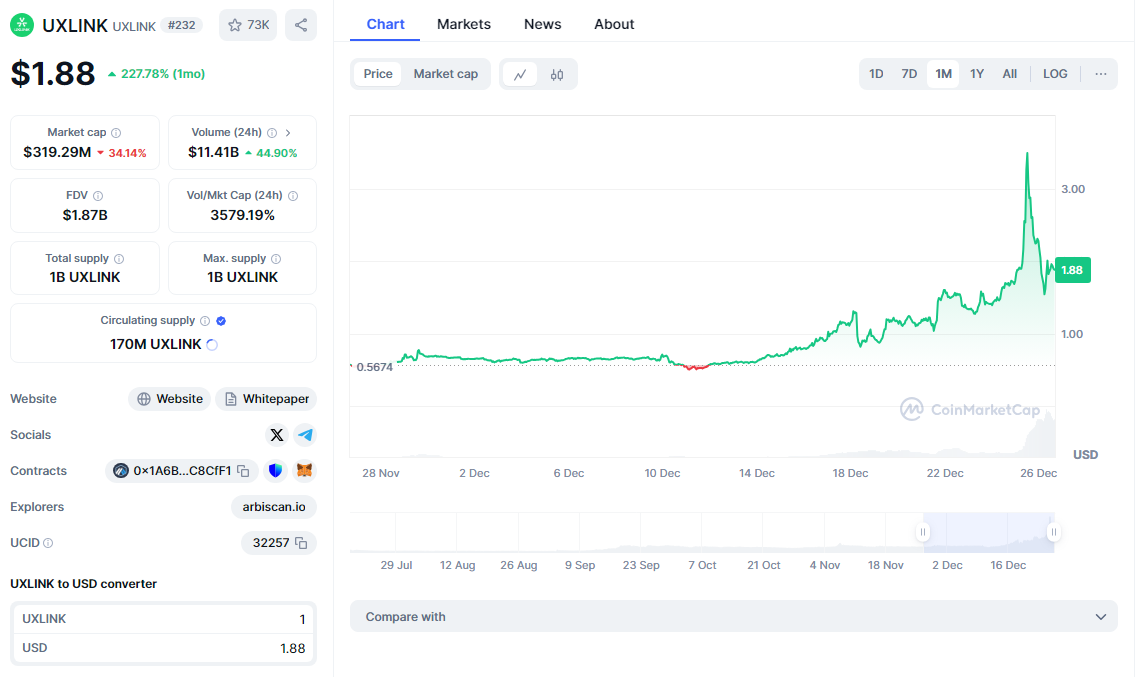The height and width of the screenshot is (677, 1135).
Task: Open the chart more options ellipsis
Action: (x=1101, y=74)
